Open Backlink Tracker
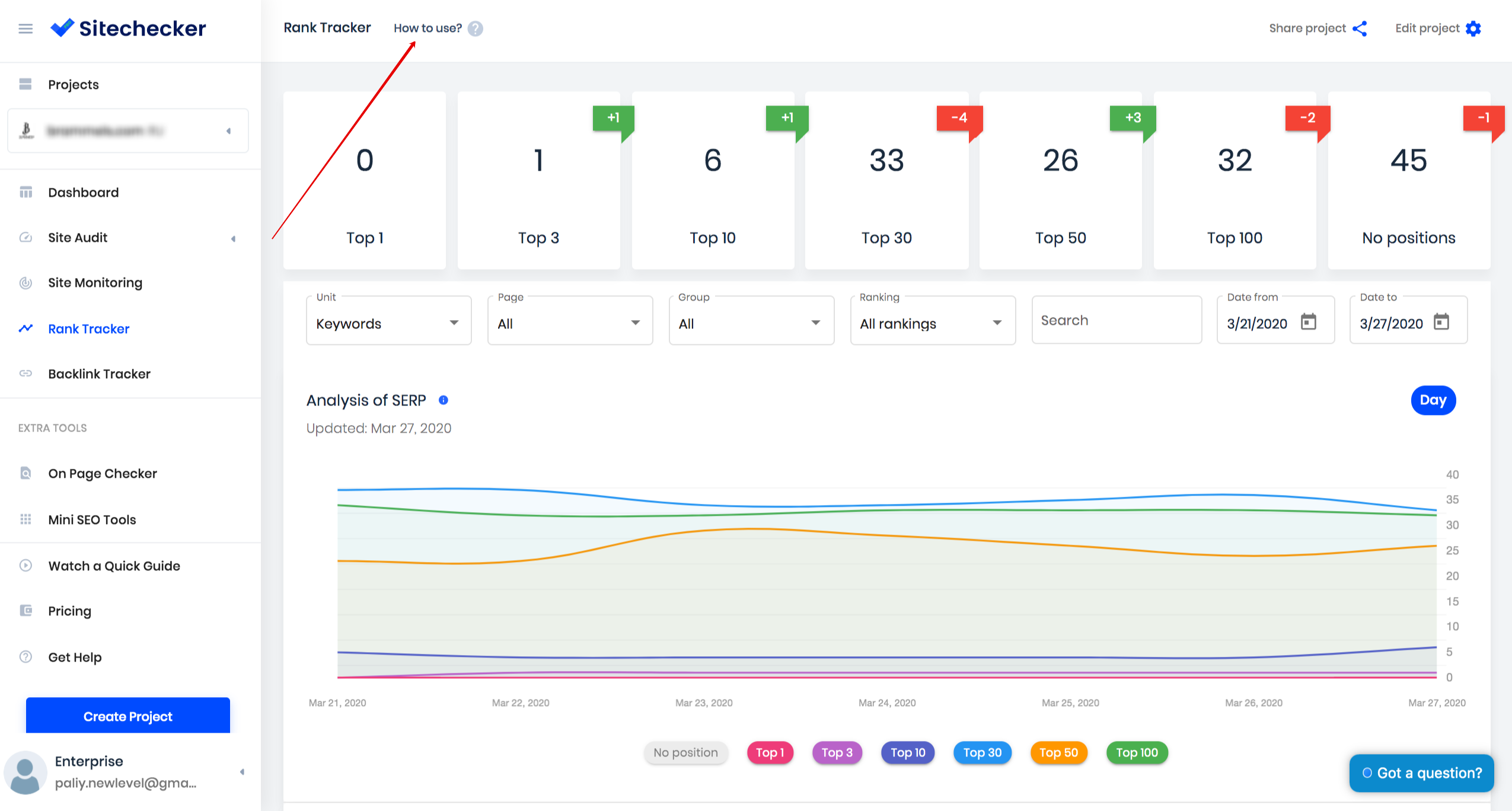Viewport: 1512px width, 811px height. 99,373
